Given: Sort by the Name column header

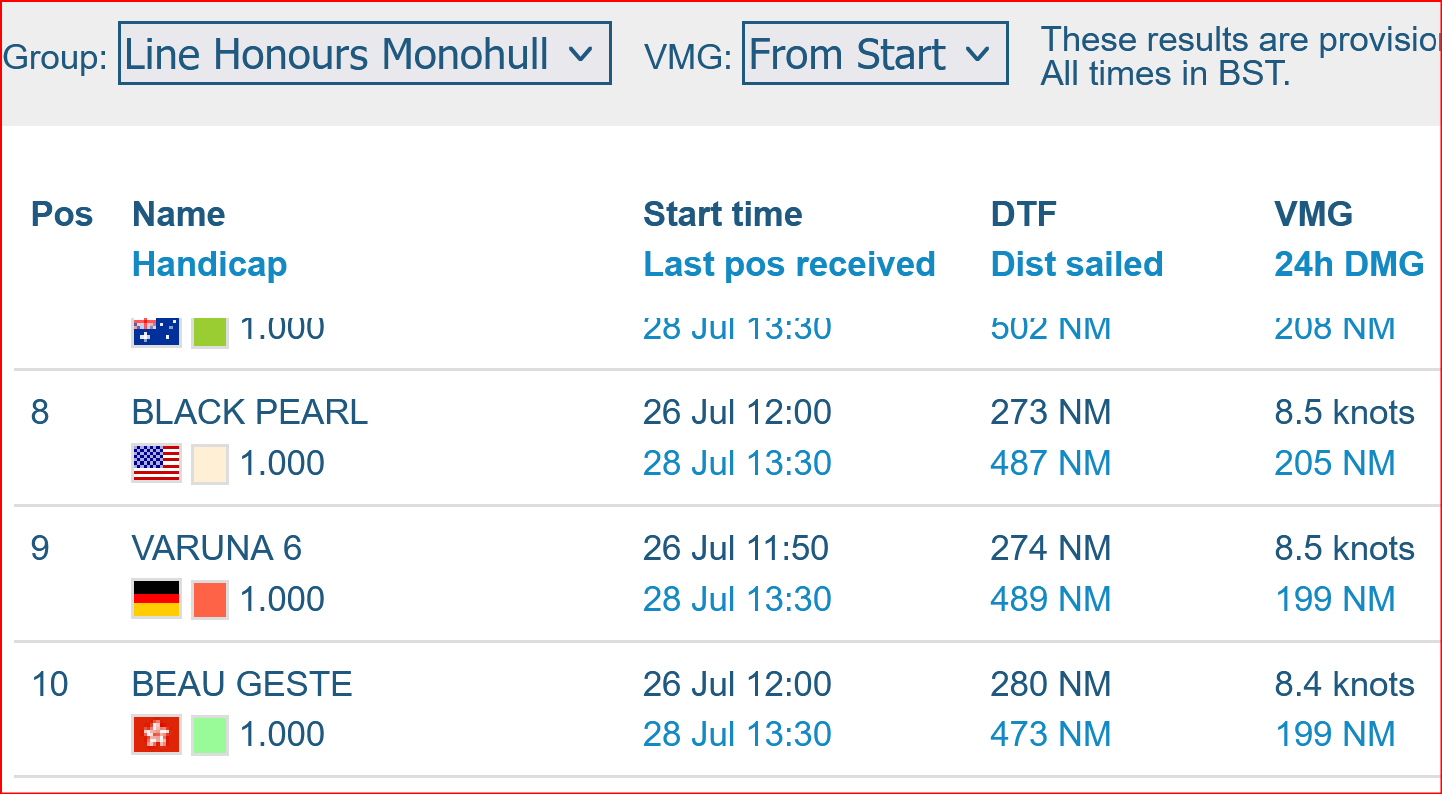Looking at the screenshot, I should point(179,214).
